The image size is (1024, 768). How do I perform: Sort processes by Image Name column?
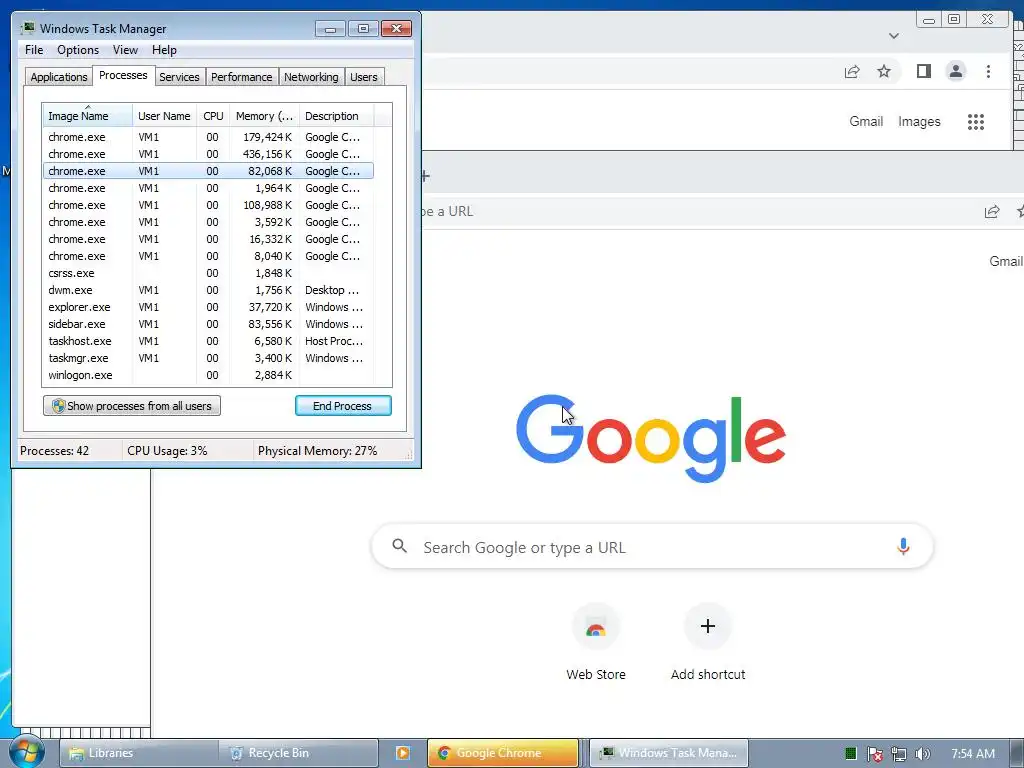87,116
